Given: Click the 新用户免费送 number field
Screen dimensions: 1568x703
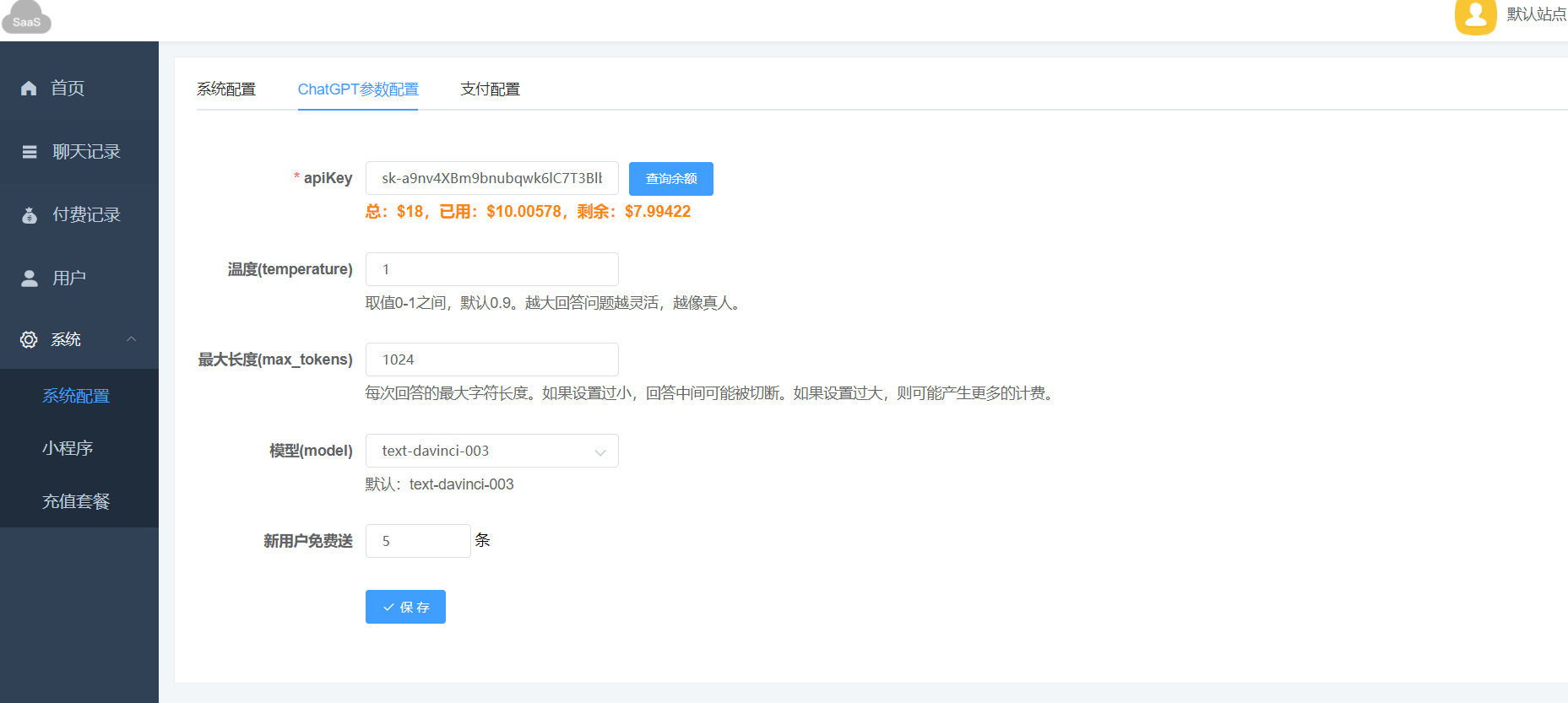Looking at the screenshot, I should tap(418, 541).
